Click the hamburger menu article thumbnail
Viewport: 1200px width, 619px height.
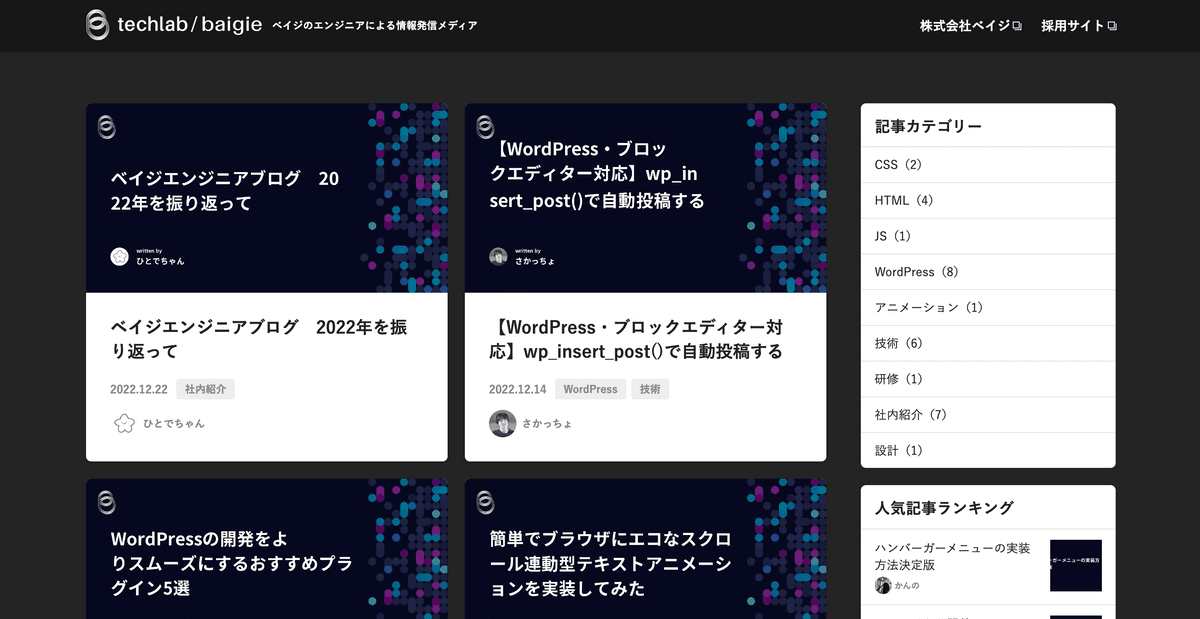[x=1075, y=565]
